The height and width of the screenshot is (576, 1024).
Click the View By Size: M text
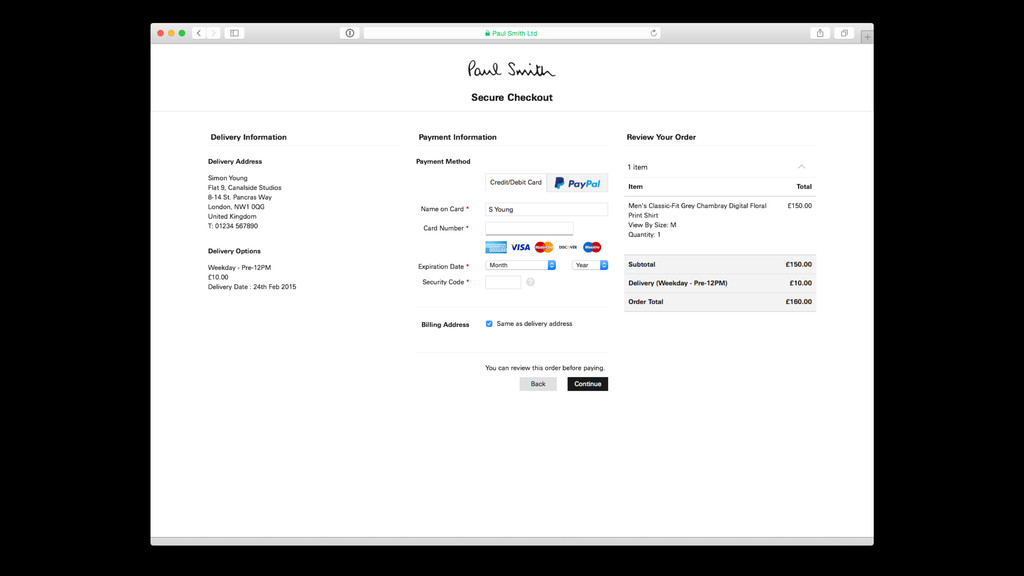[x=652, y=225]
